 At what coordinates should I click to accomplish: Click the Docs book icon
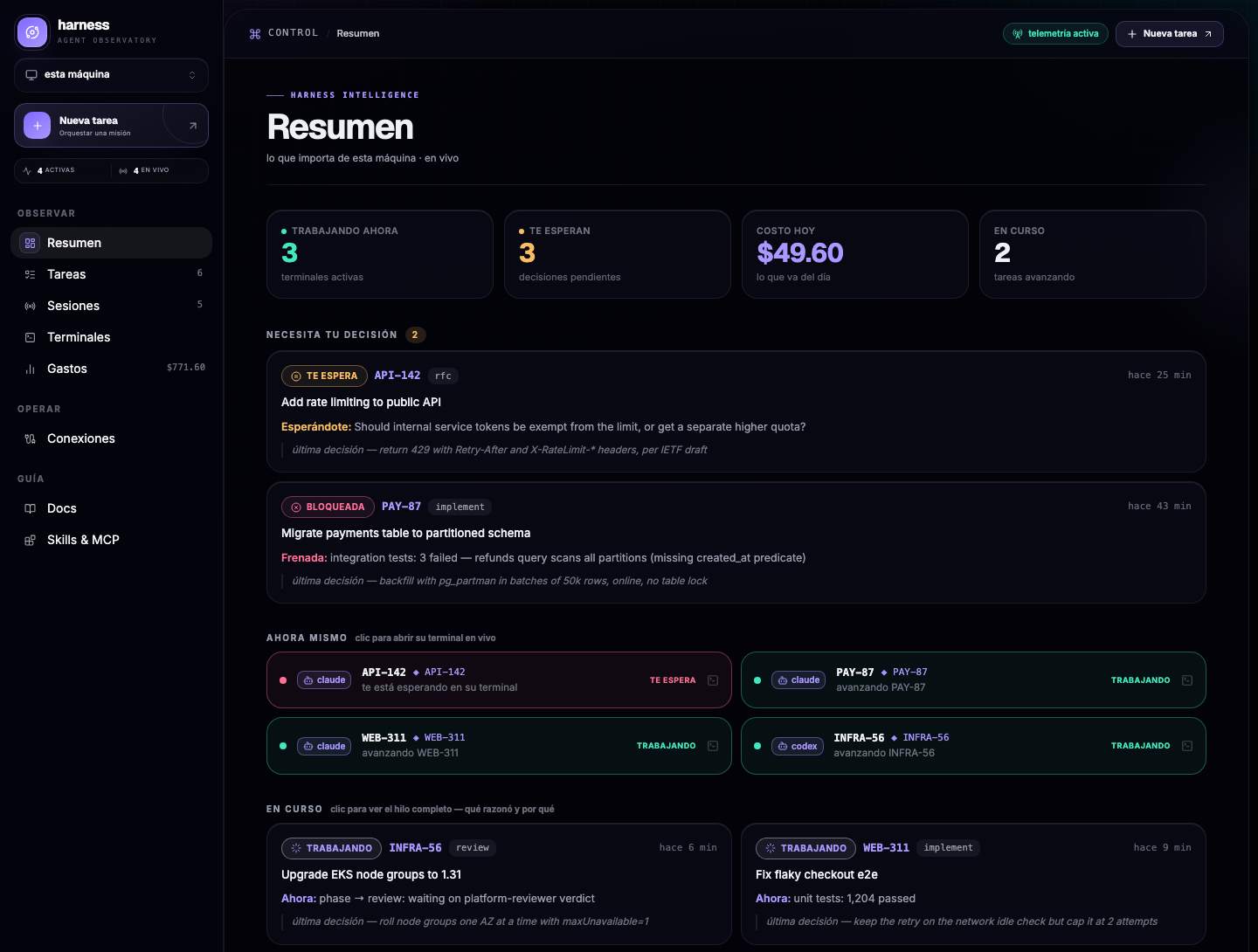coord(31,508)
